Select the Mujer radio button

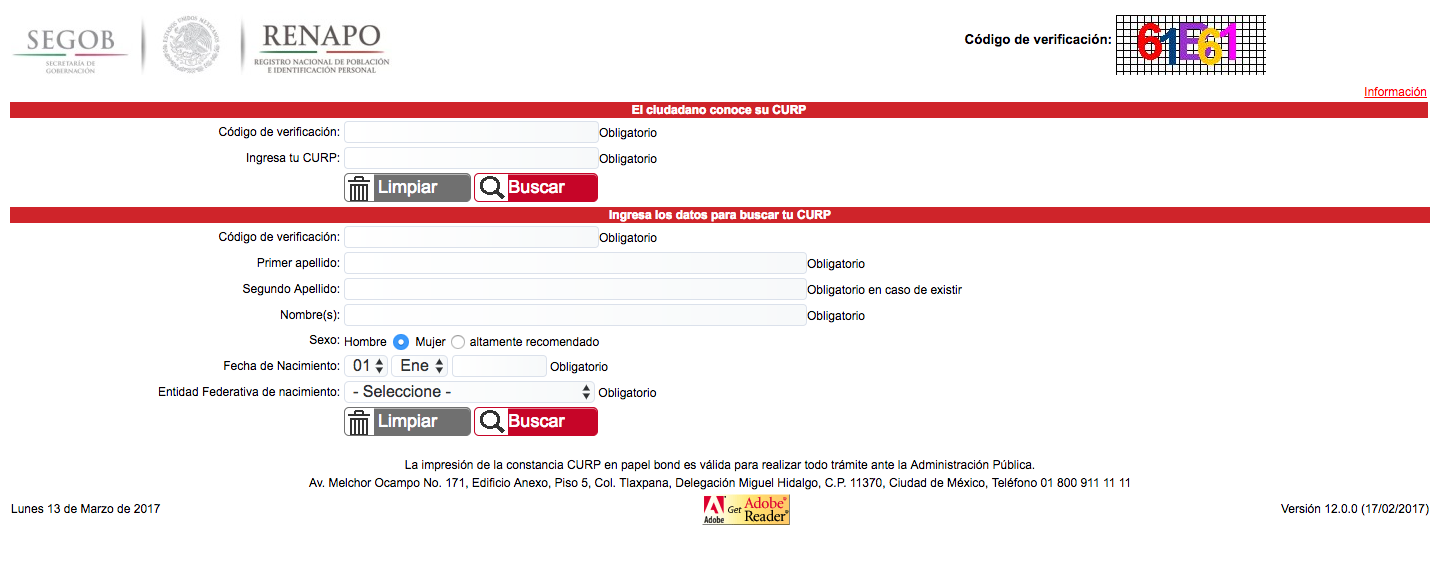point(458,341)
